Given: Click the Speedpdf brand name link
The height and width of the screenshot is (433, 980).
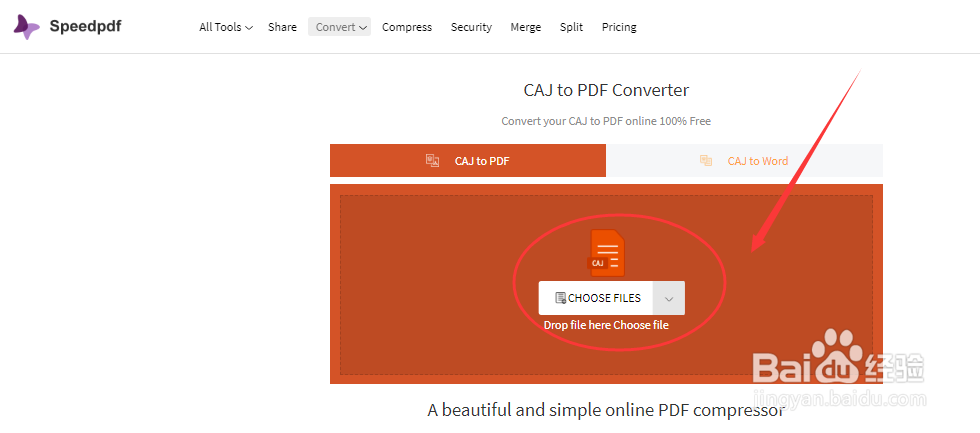Looking at the screenshot, I should click(x=86, y=26).
